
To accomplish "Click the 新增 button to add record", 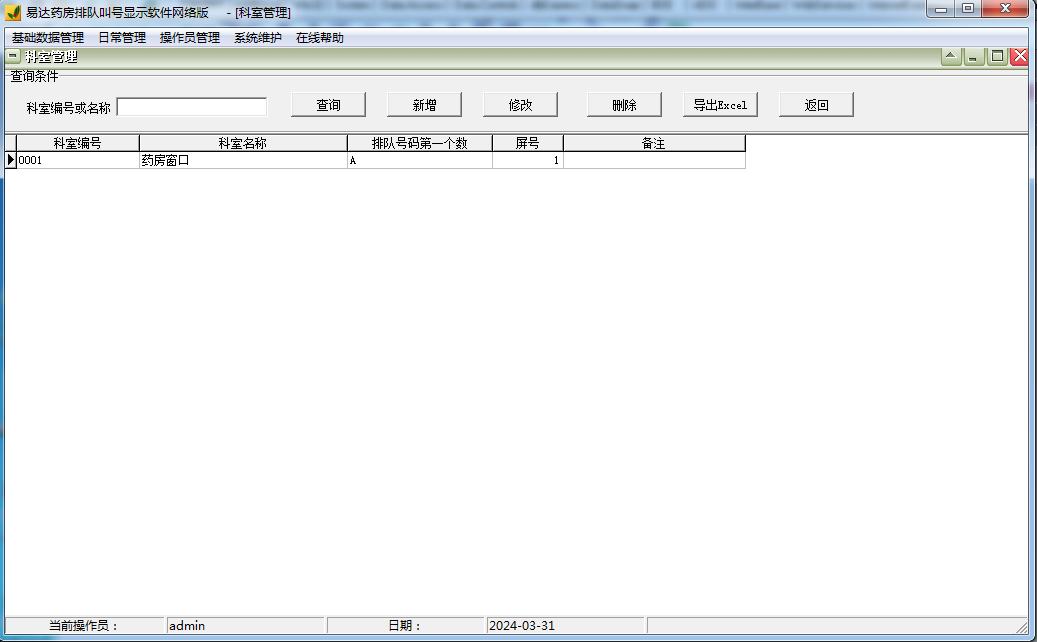I will 426,104.
